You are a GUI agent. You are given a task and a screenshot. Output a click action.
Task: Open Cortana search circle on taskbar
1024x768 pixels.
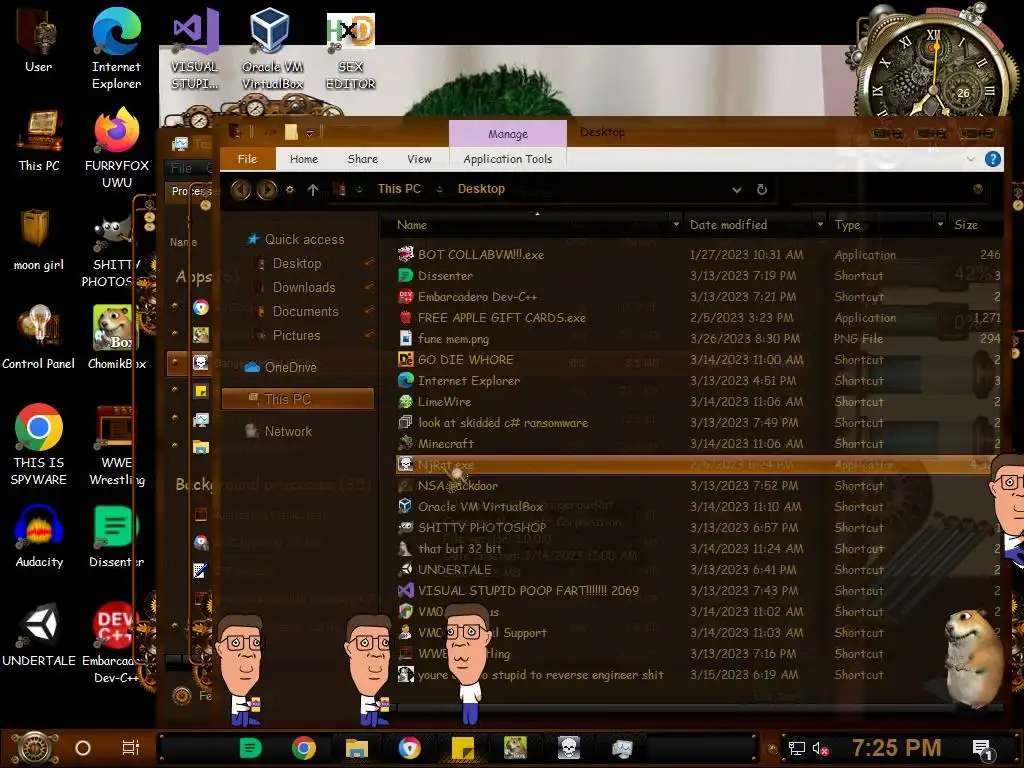tap(83, 748)
